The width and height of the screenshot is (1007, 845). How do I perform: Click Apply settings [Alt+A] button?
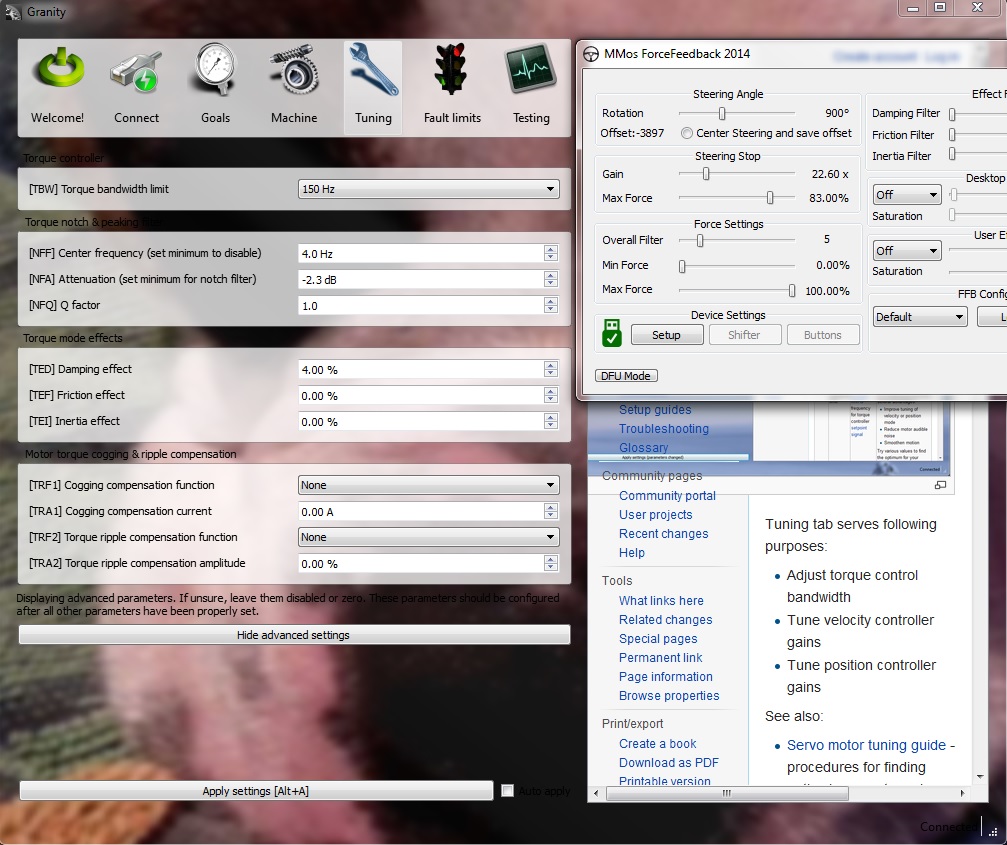tap(256, 791)
